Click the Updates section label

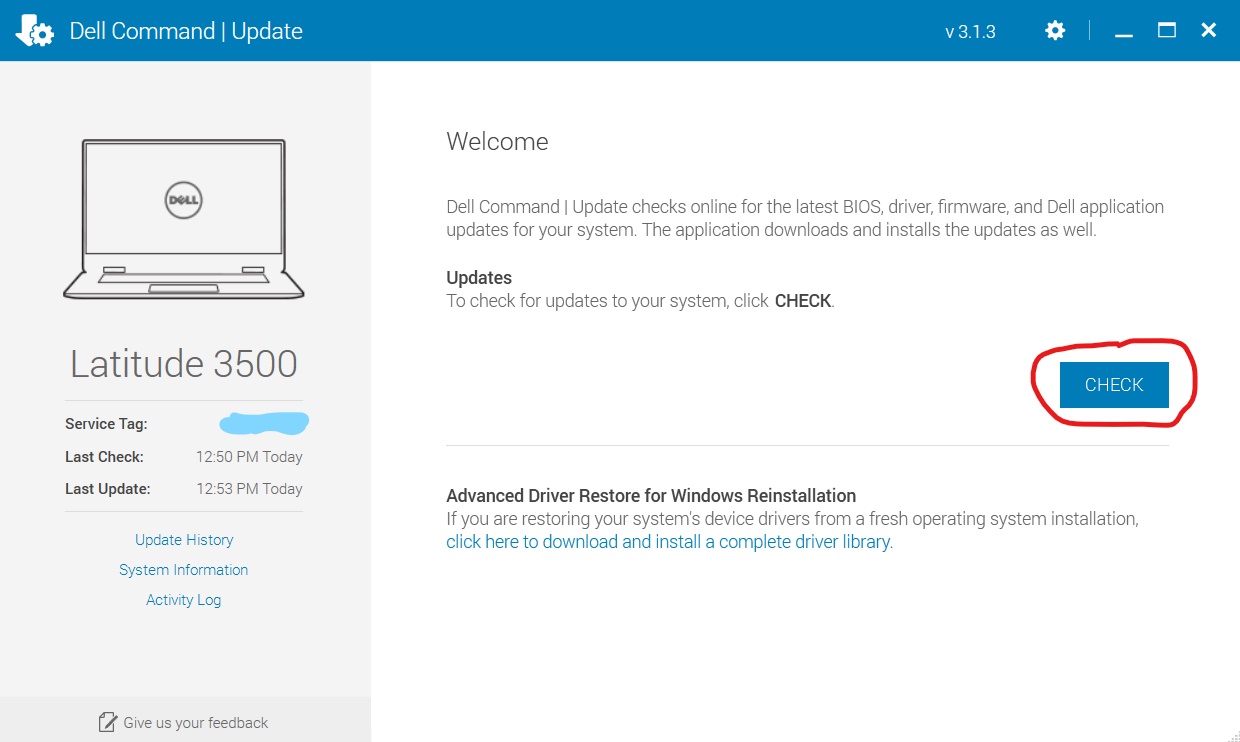477,277
